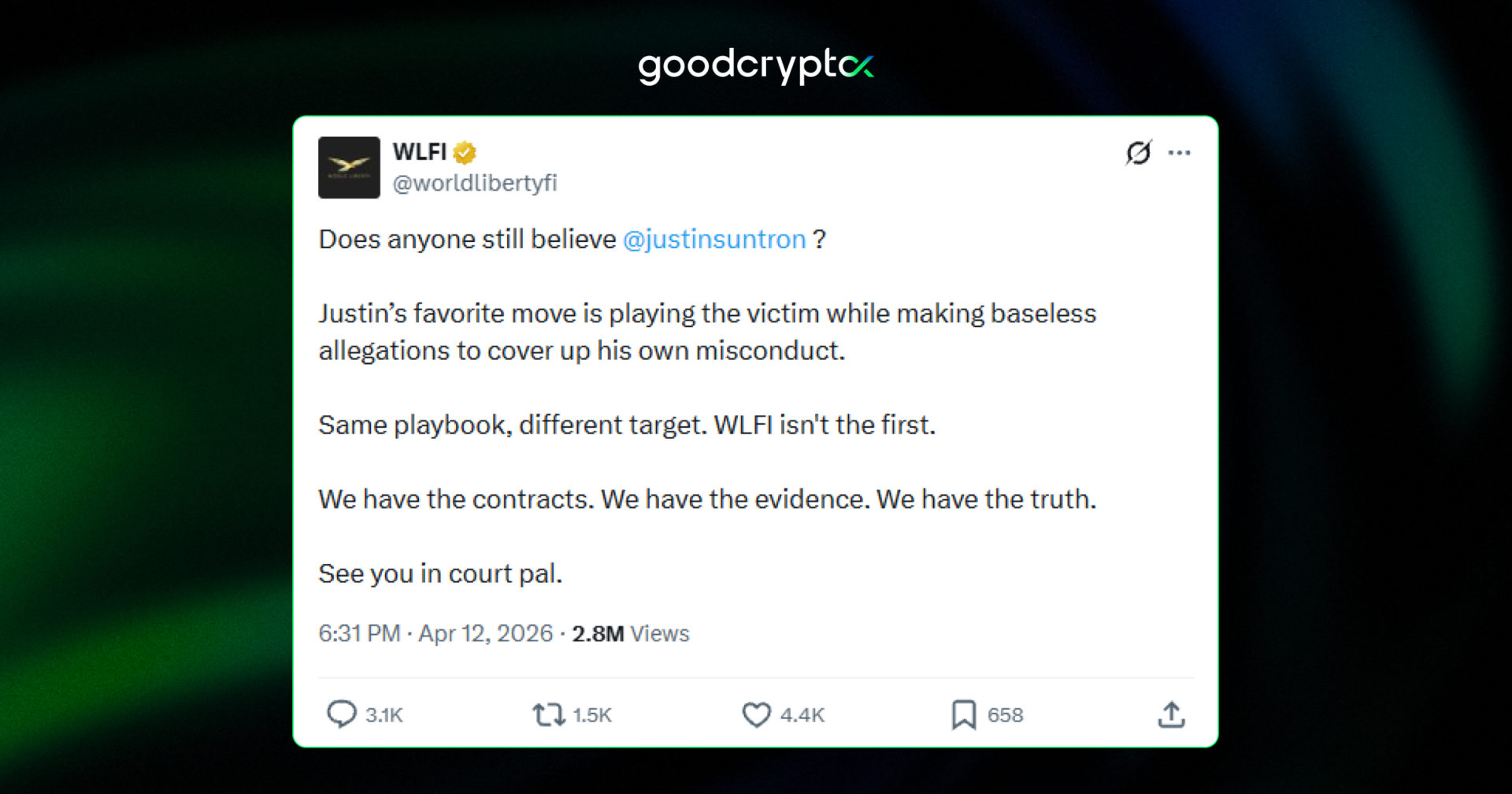Open the @worldlibertyfi handle link

[475, 183]
